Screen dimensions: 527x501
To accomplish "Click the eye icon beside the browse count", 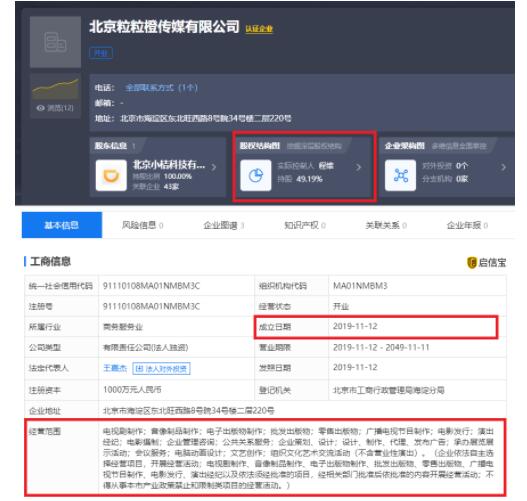I will [x=41, y=108].
